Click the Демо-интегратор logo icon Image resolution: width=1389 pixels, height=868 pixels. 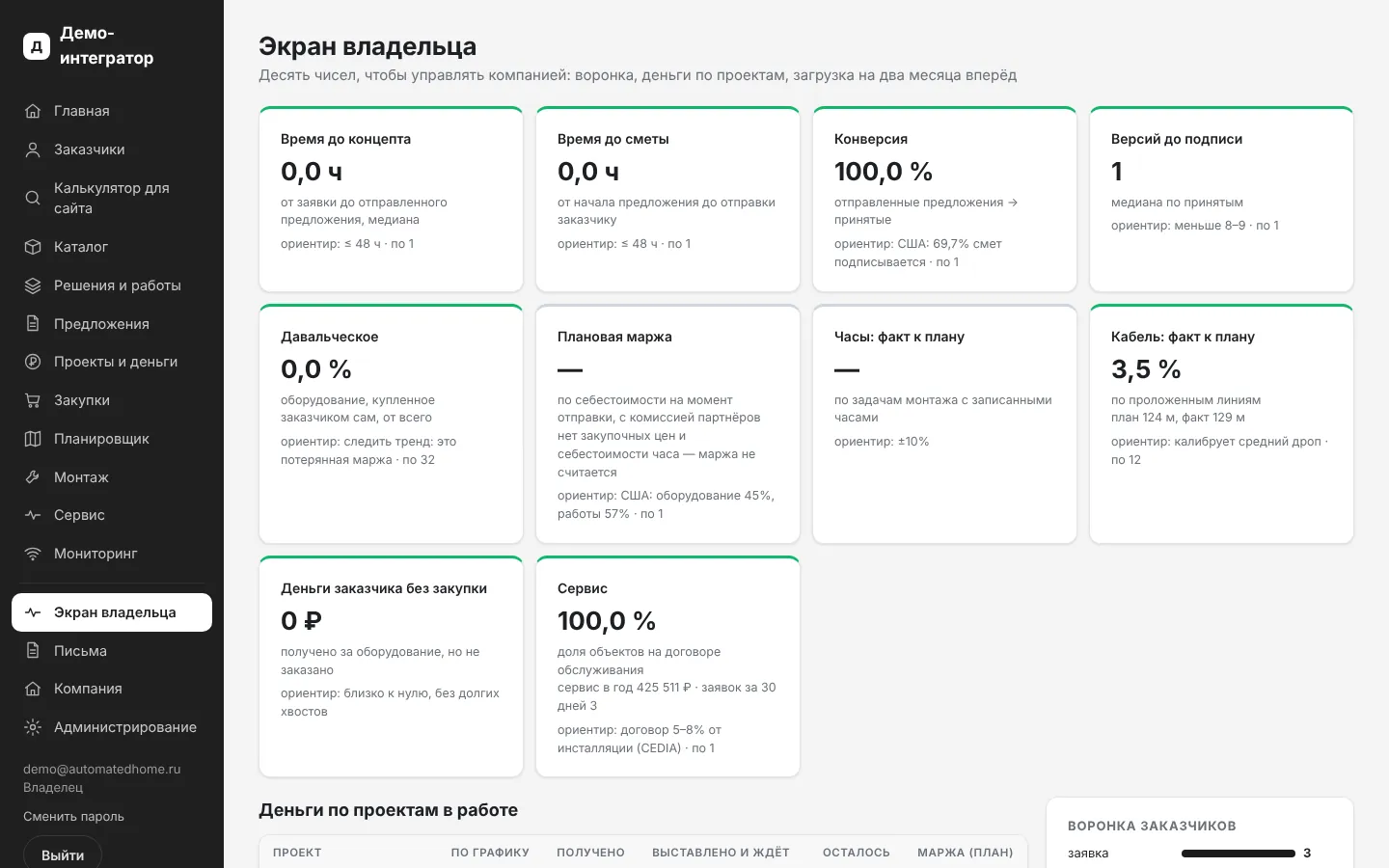click(x=37, y=45)
